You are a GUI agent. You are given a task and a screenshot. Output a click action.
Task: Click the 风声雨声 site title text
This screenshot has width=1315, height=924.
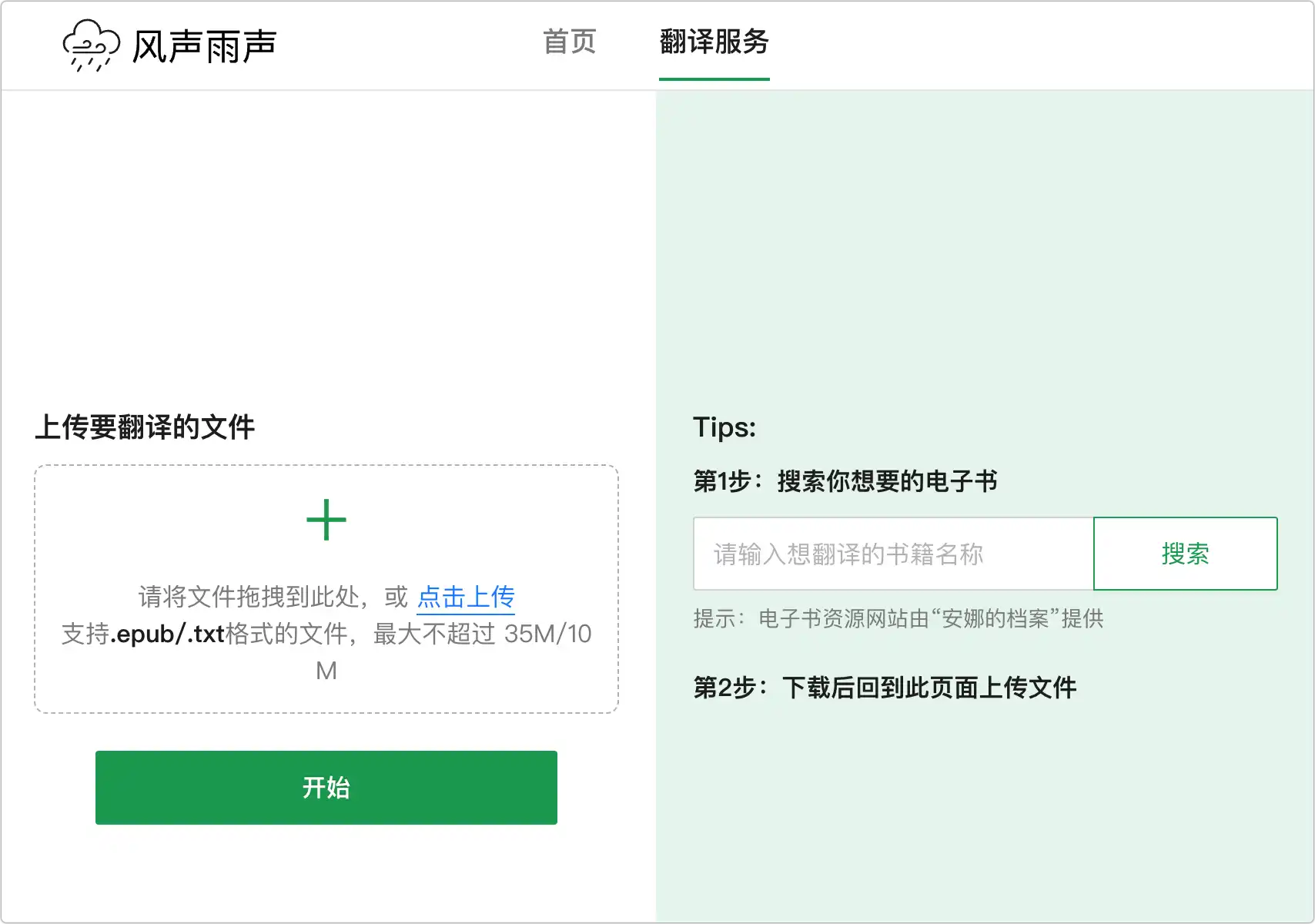tap(205, 46)
